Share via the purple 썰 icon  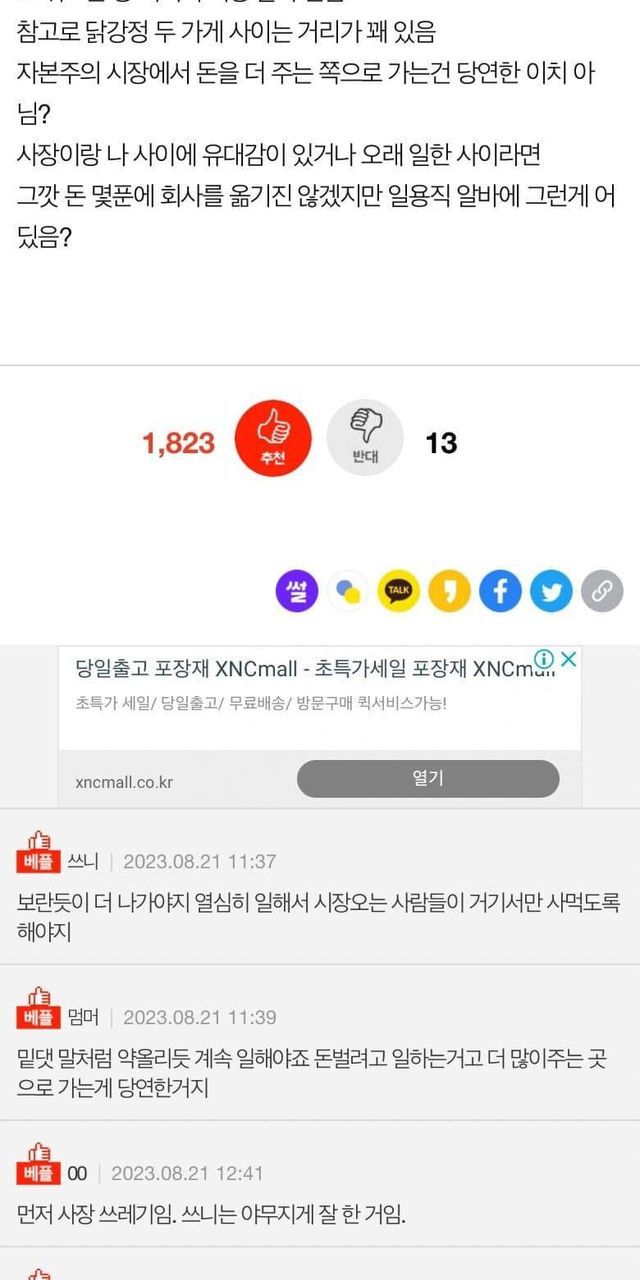click(x=297, y=592)
